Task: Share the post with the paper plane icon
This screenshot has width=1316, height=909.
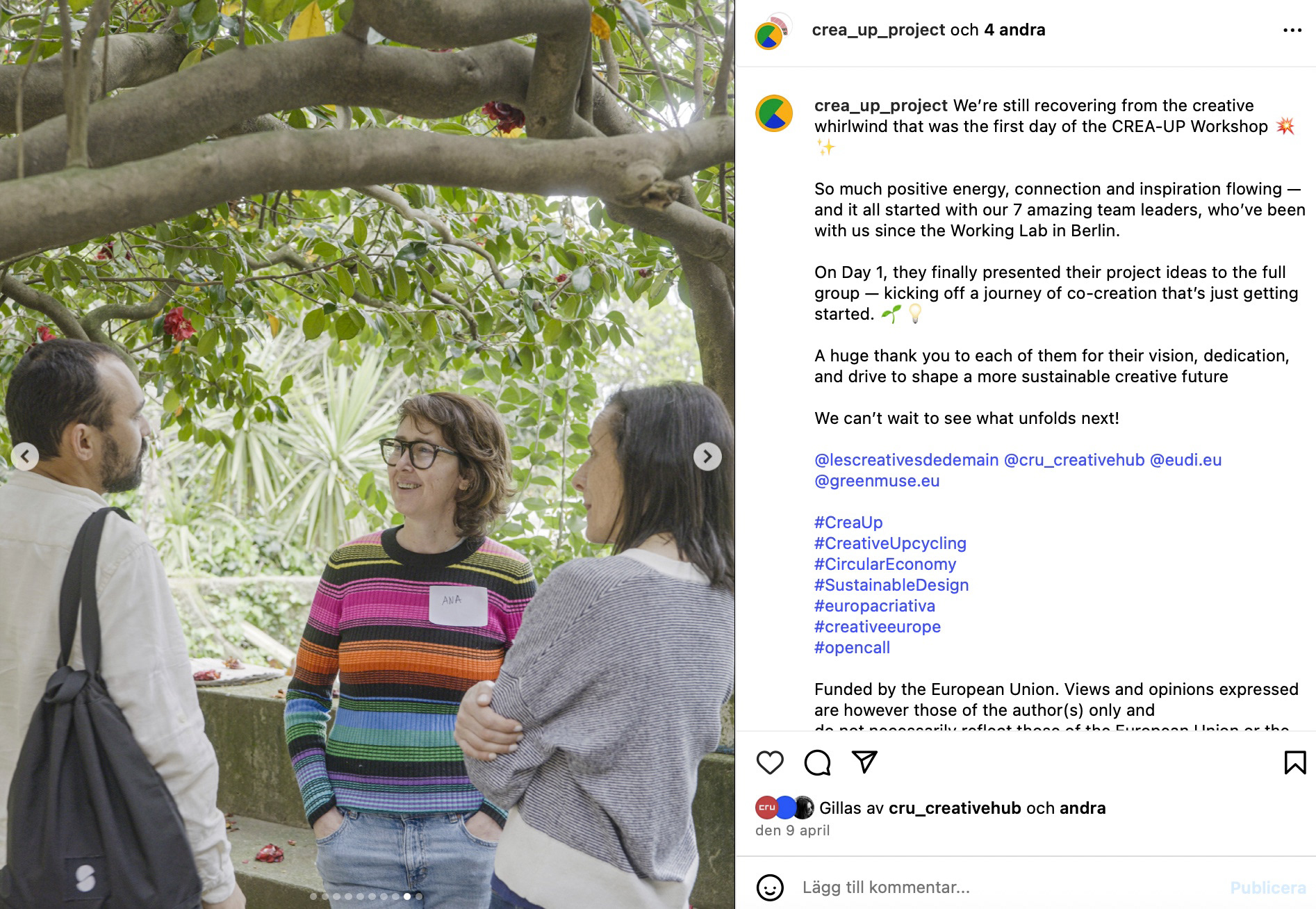Action: (864, 762)
